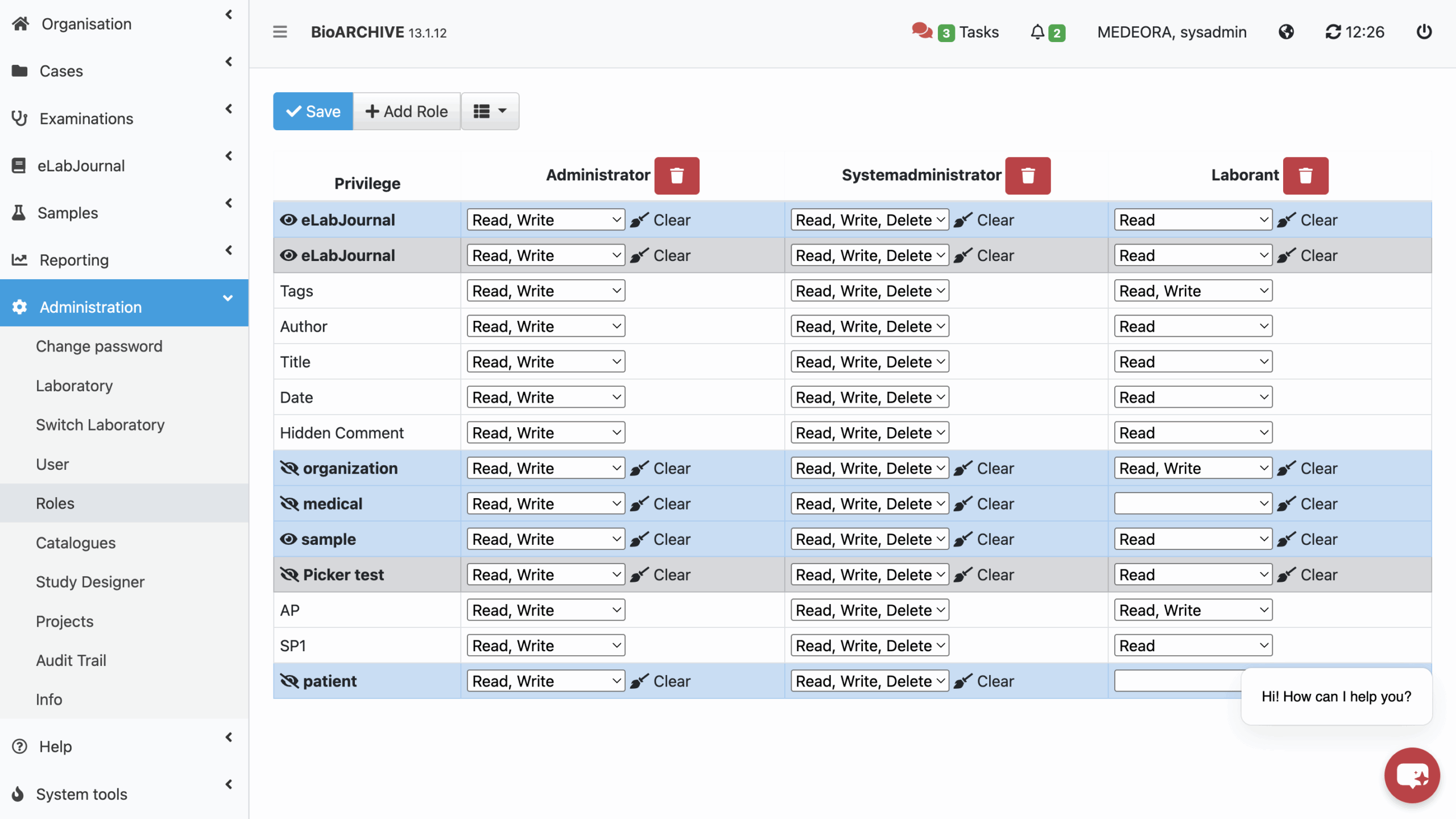Open the AI chat assistant bubble
This screenshot has height=819, width=1456.
pos(1412,775)
